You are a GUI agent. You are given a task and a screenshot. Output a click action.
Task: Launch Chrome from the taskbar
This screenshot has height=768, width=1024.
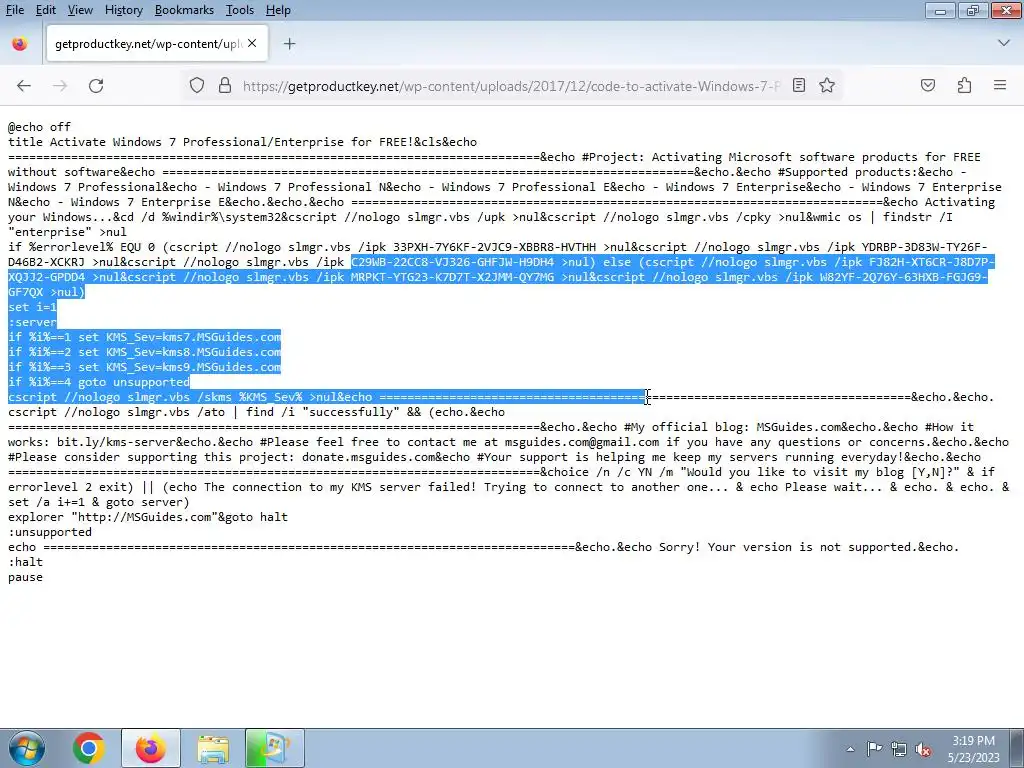[88, 748]
